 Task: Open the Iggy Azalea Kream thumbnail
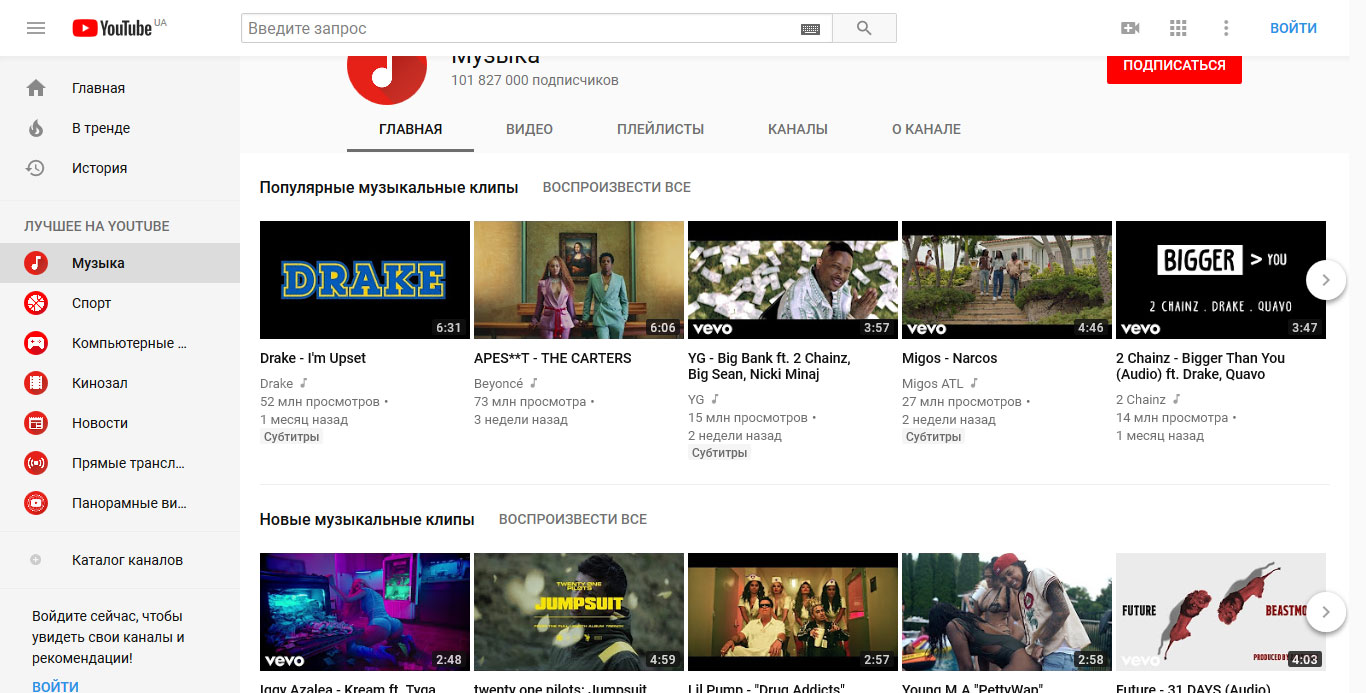pyautogui.click(x=365, y=611)
